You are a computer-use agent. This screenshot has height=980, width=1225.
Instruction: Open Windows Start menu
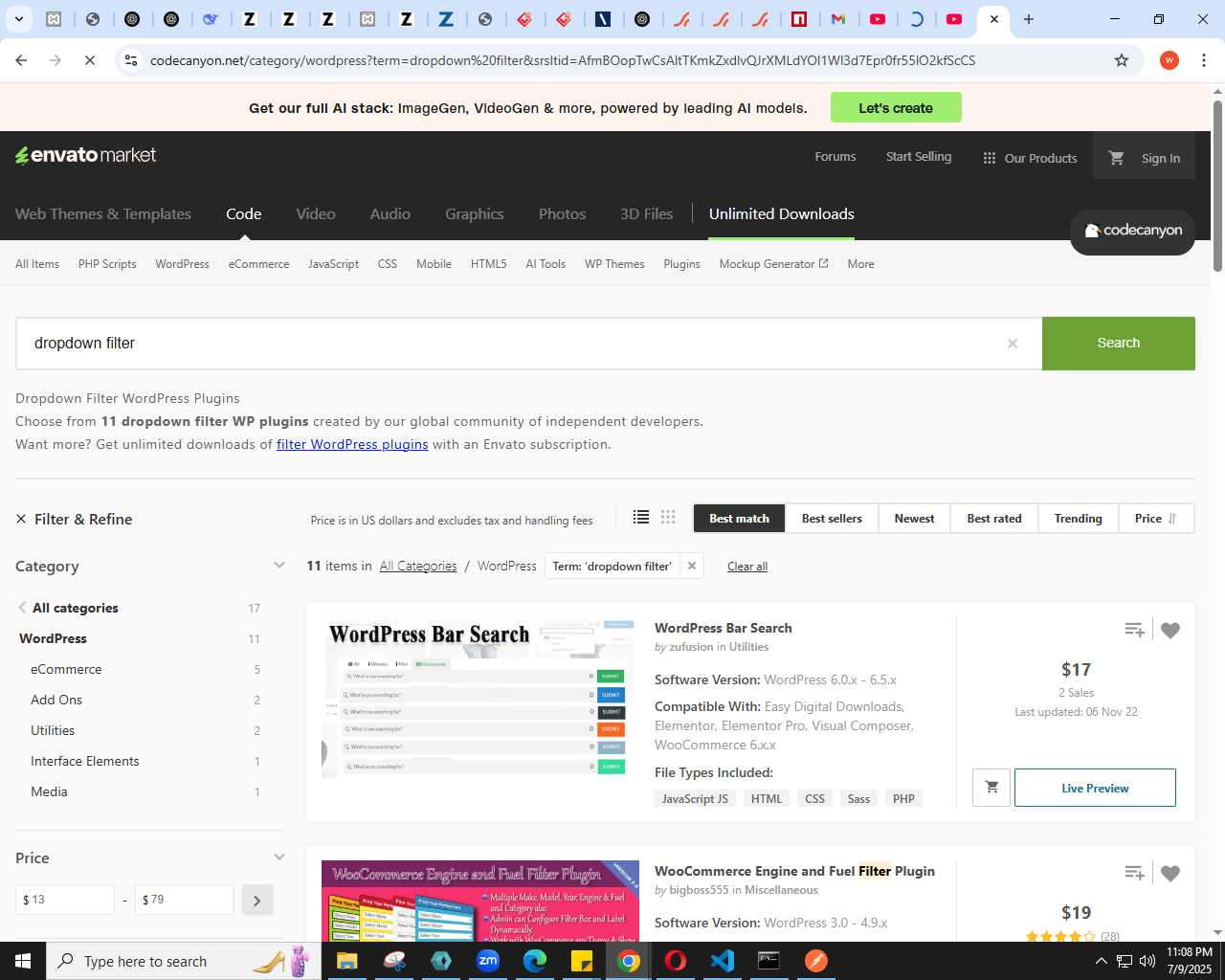pos(23,961)
